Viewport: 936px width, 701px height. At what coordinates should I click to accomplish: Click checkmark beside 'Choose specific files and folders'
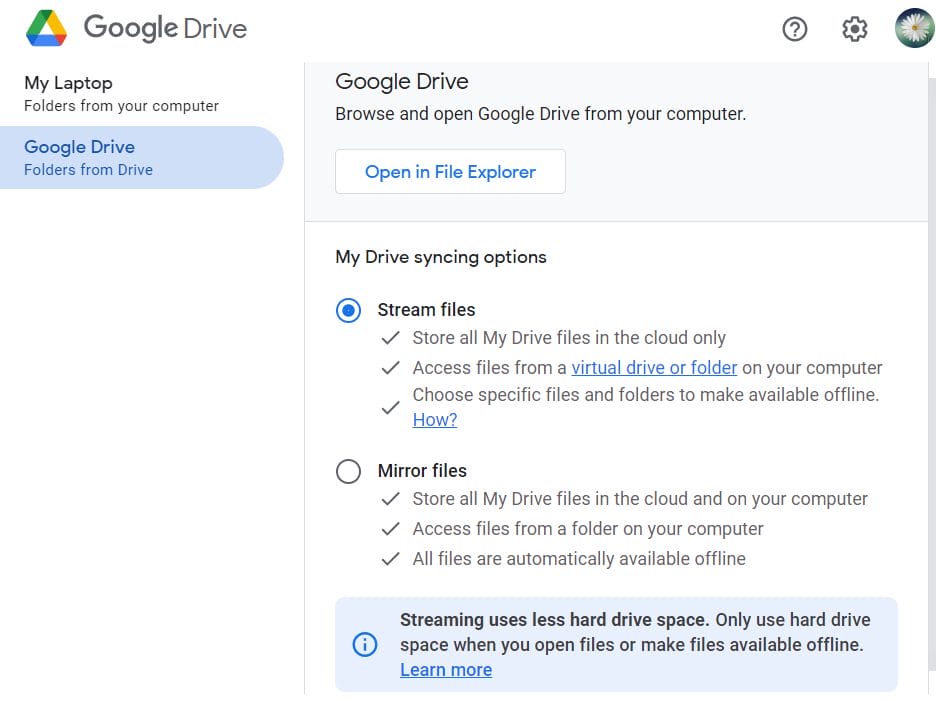(391, 407)
